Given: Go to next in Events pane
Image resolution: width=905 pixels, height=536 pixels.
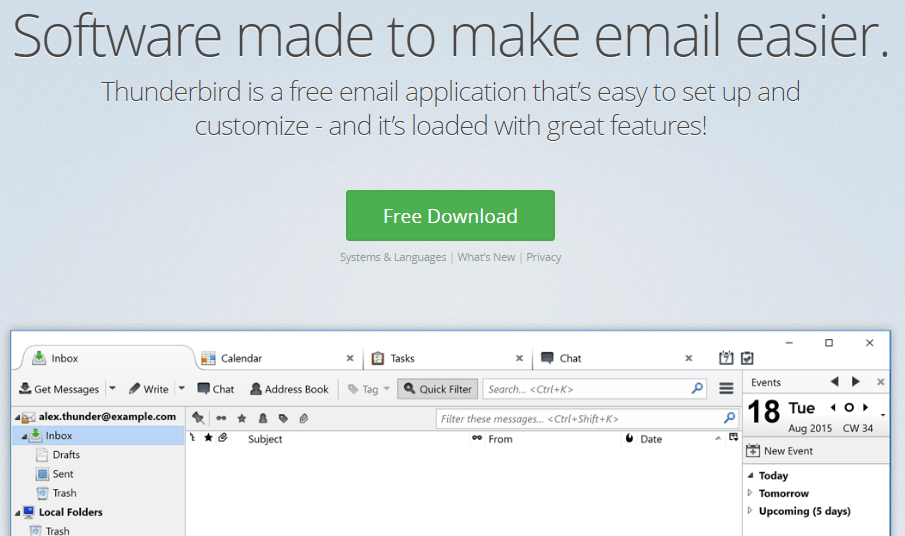Looking at the screenshot, I should [x=856, y=381].
